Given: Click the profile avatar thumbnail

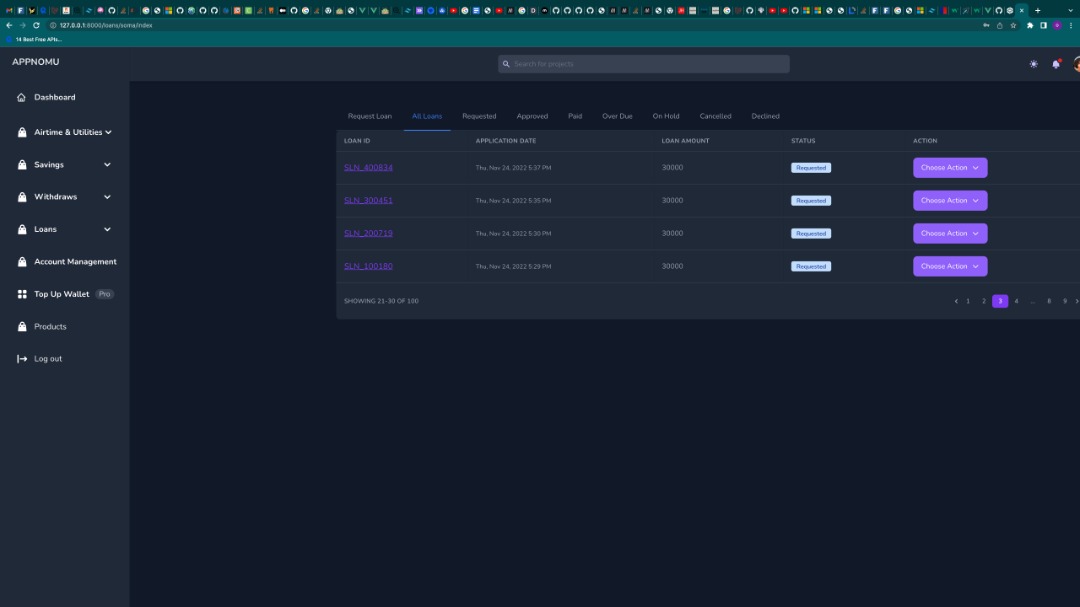Looking at the screenshot, I should pyautogui.click(x=1077, y=63).
